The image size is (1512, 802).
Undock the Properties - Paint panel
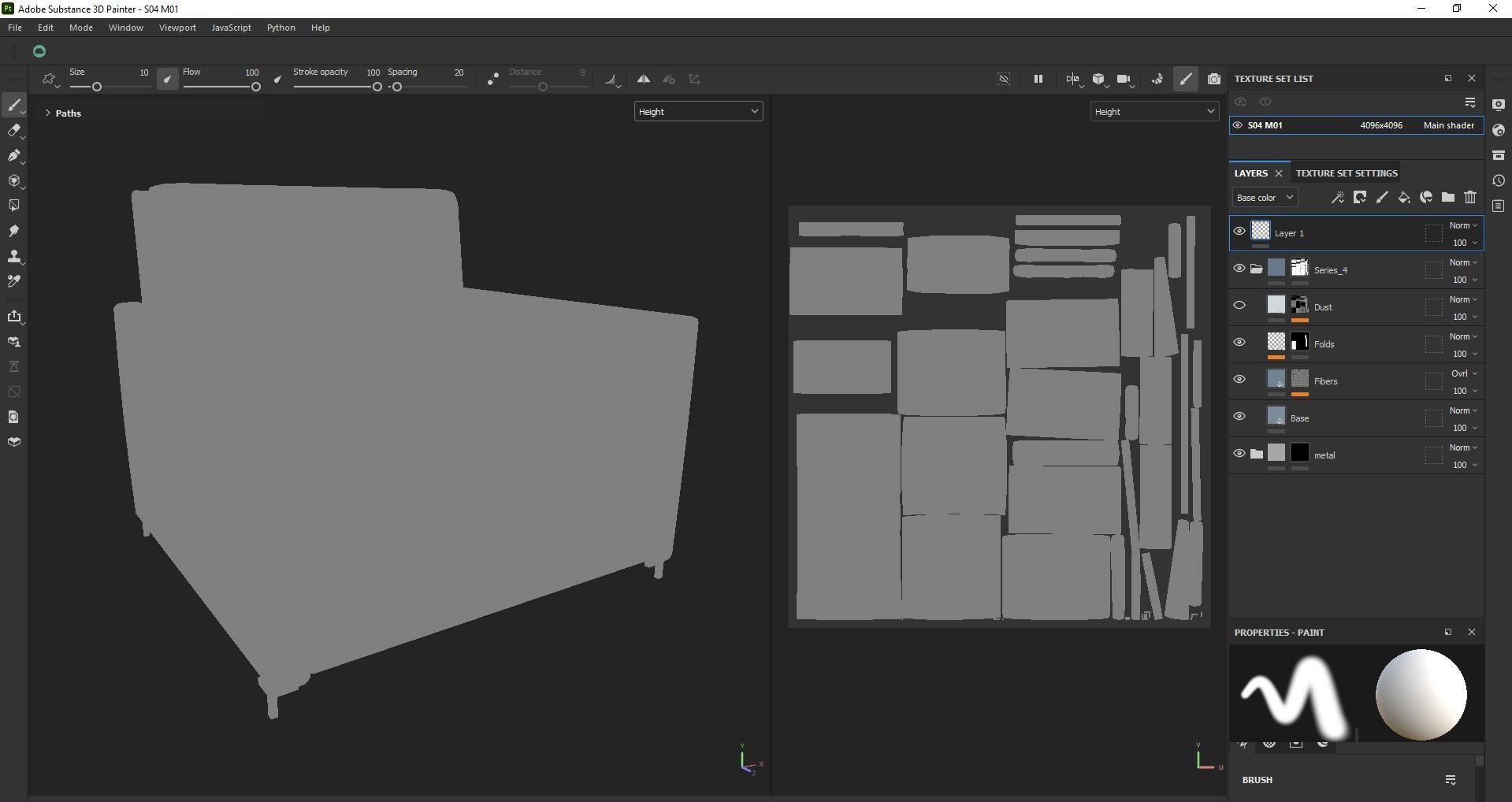[1447, 632]
